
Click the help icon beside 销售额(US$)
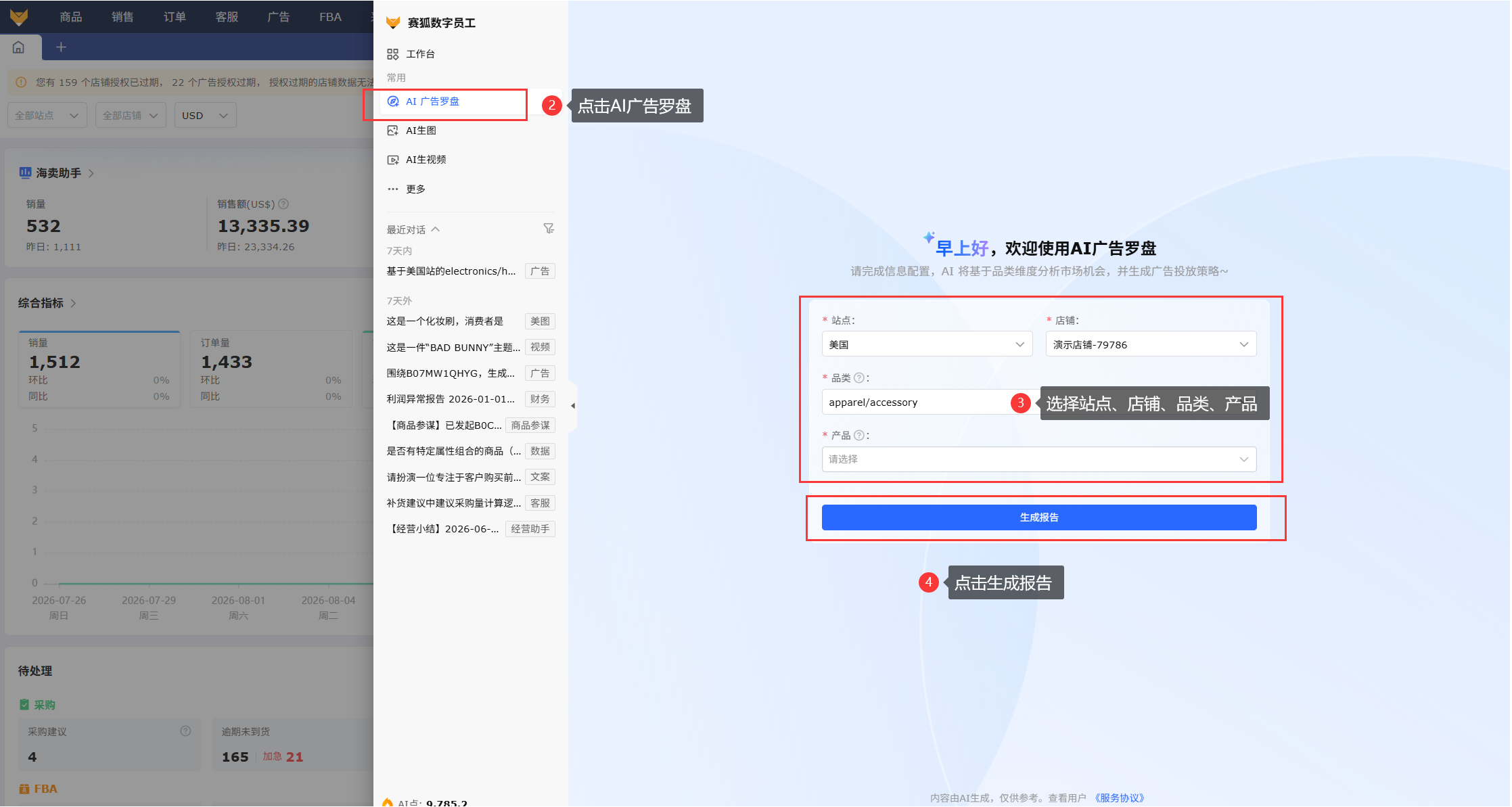pyautogui.click(x=283, y=204)
